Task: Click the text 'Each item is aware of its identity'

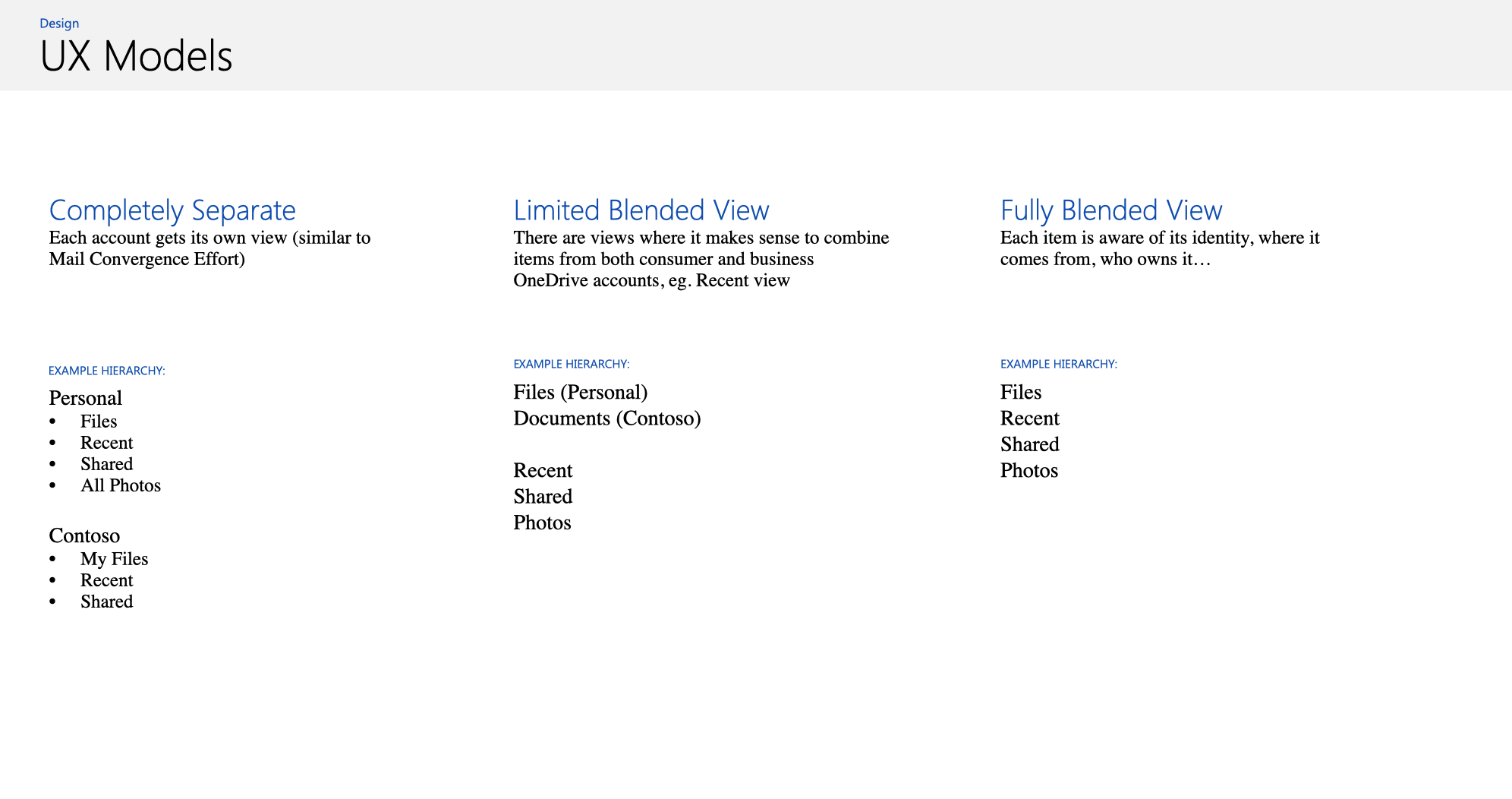Action: [1126, 238]
